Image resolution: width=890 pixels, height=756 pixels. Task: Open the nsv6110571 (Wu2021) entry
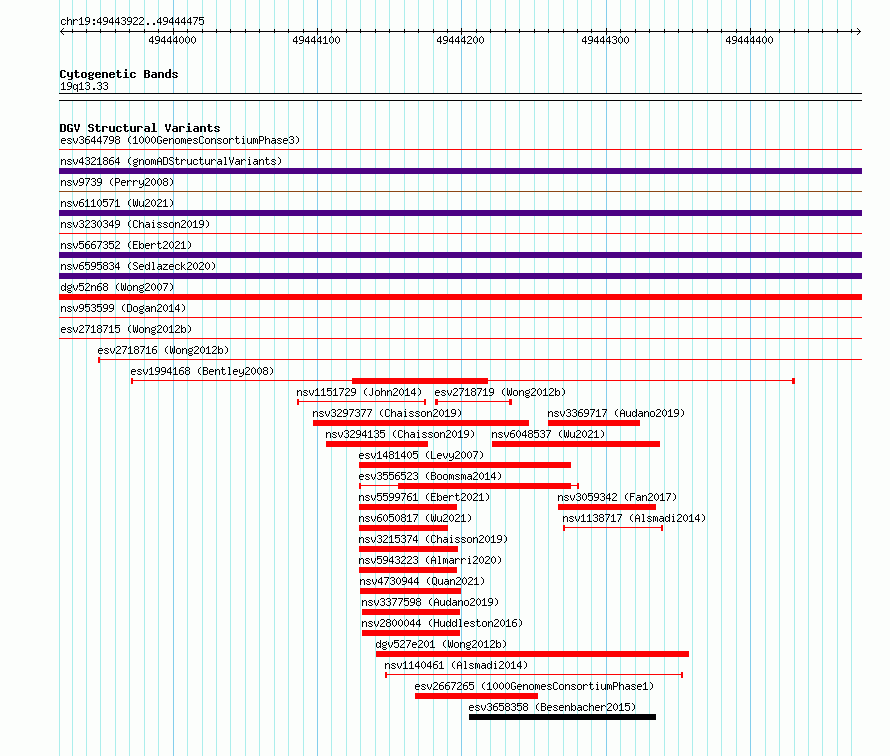click(x=117, y=203)
